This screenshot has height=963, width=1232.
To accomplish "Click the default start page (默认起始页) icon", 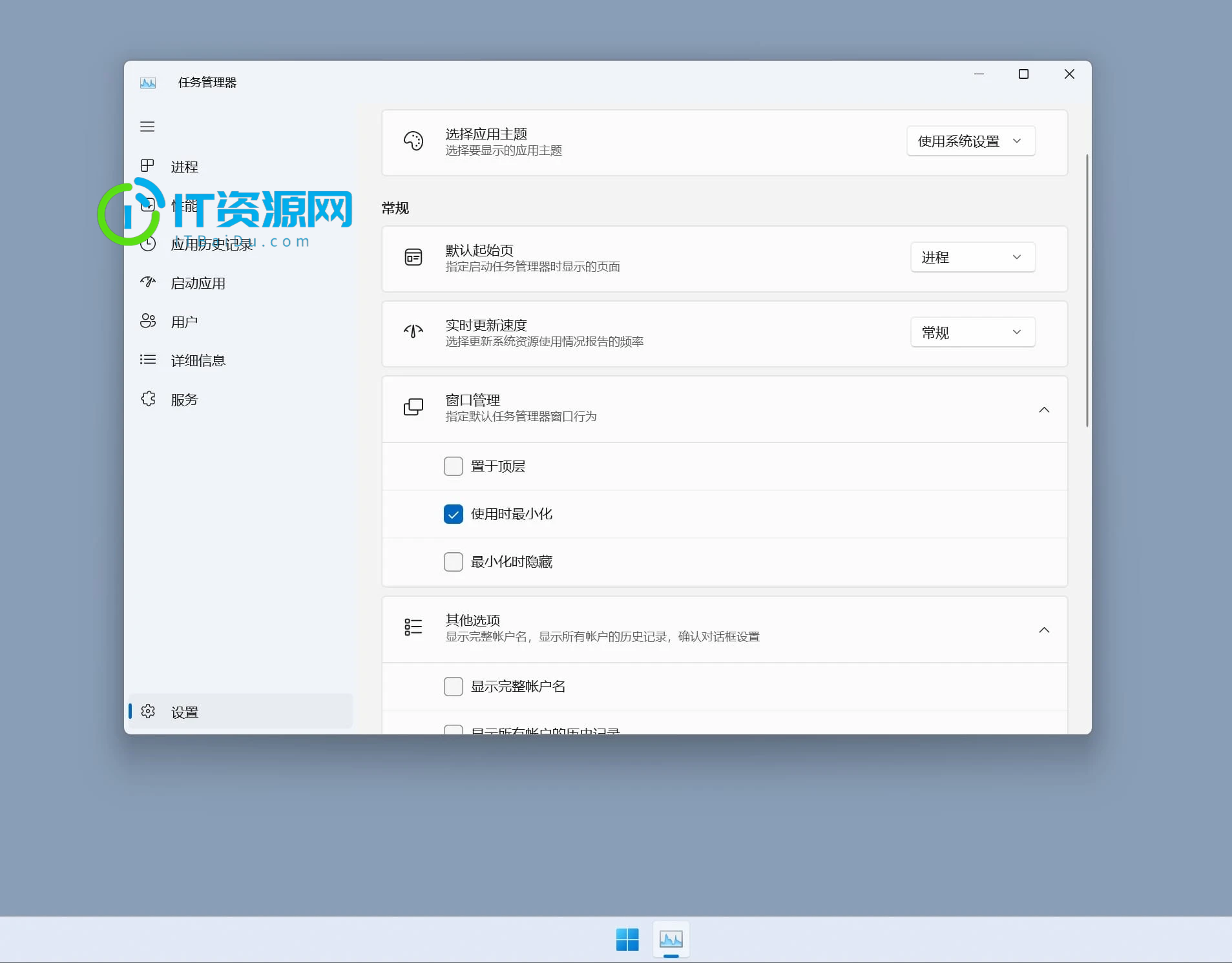I will point(413,257).
